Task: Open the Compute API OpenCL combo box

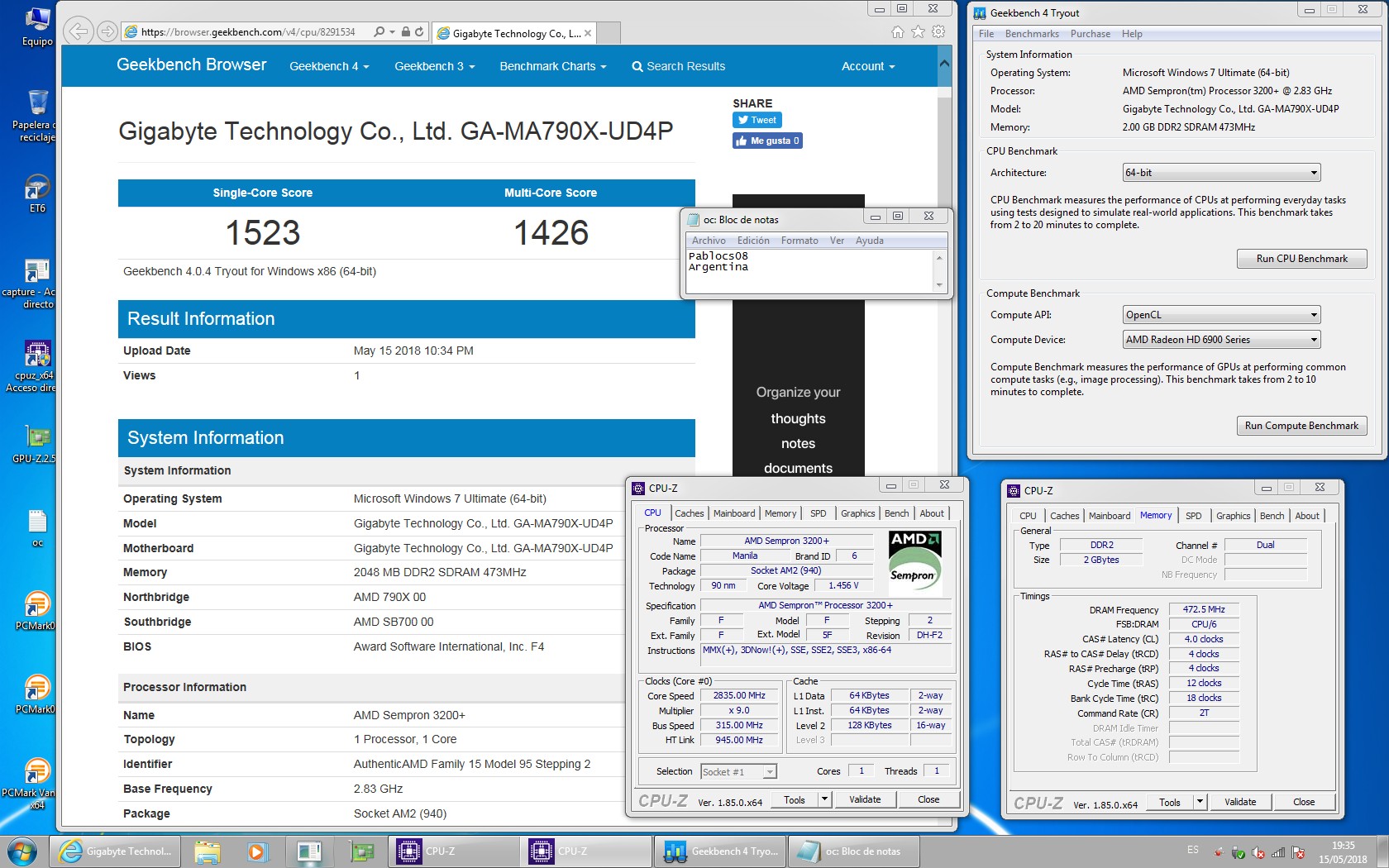Action: (1221, 315)
